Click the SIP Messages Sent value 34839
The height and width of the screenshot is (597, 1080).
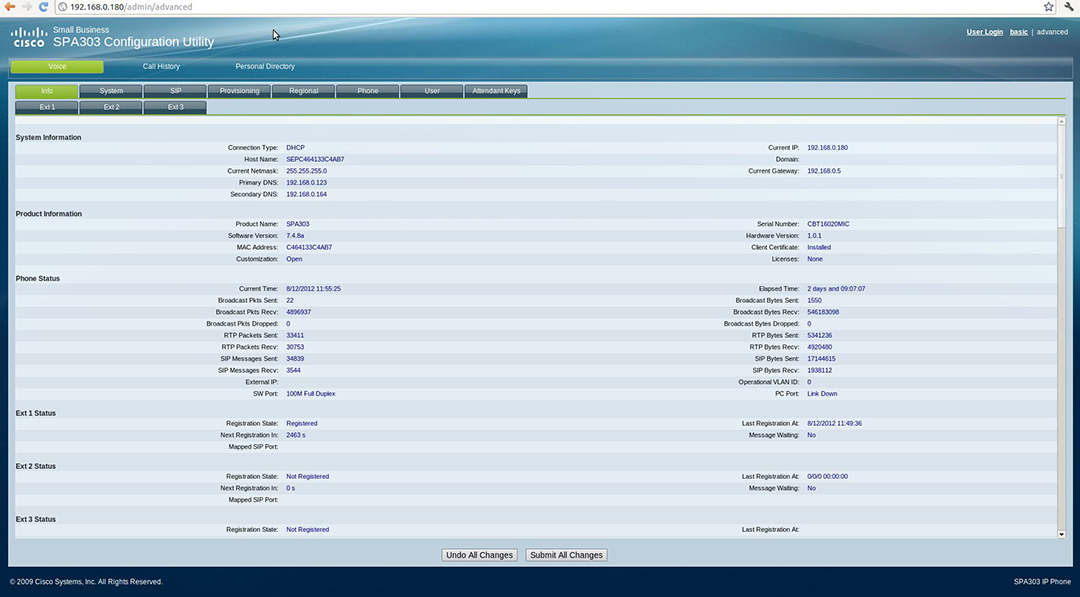coord(295,359)
